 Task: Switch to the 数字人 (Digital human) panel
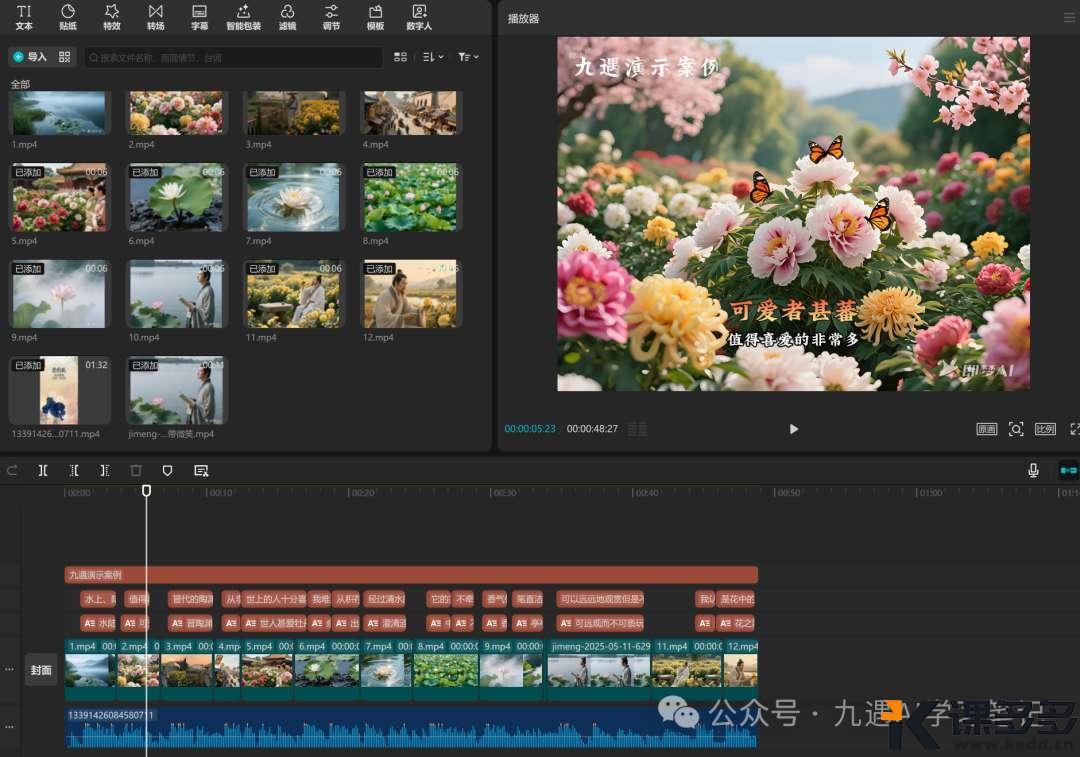click(x=419, y=17)
